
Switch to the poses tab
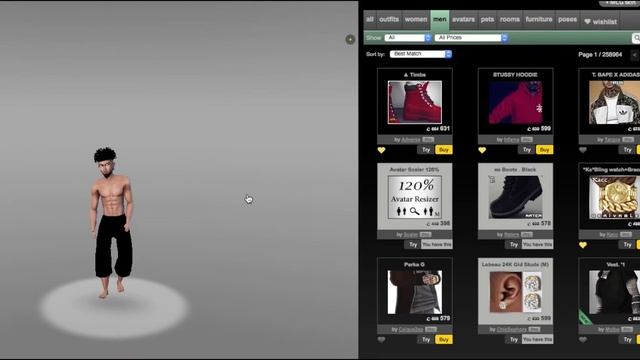[567, 20]
